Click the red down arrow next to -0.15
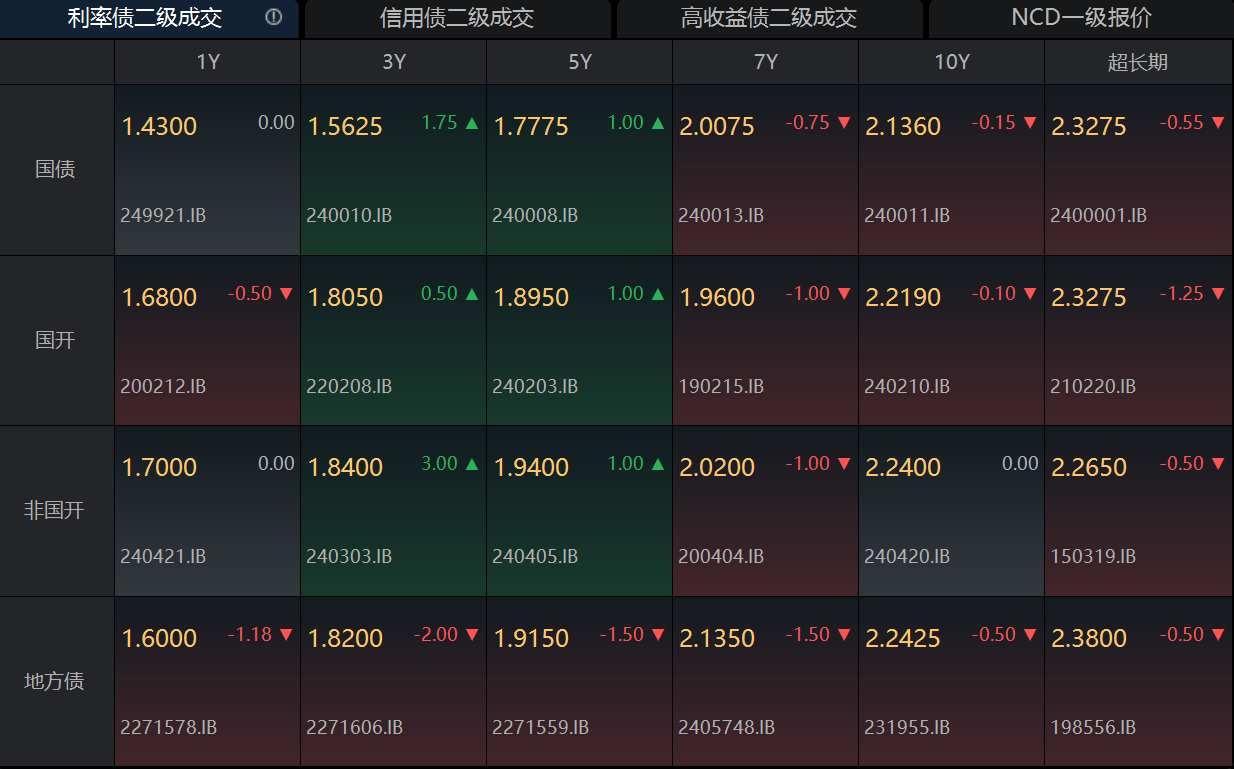Viewport: 1234px width, 769px height. (1030, 123)
